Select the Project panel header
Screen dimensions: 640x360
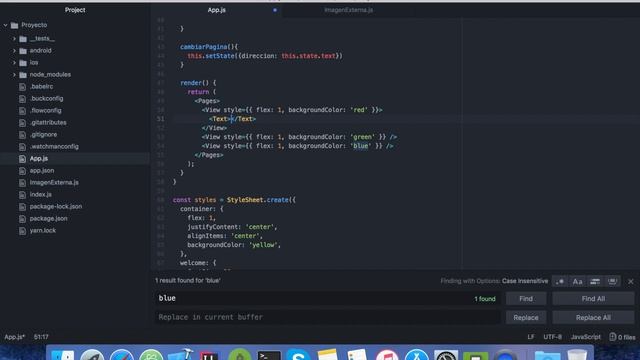coord(75,10)
